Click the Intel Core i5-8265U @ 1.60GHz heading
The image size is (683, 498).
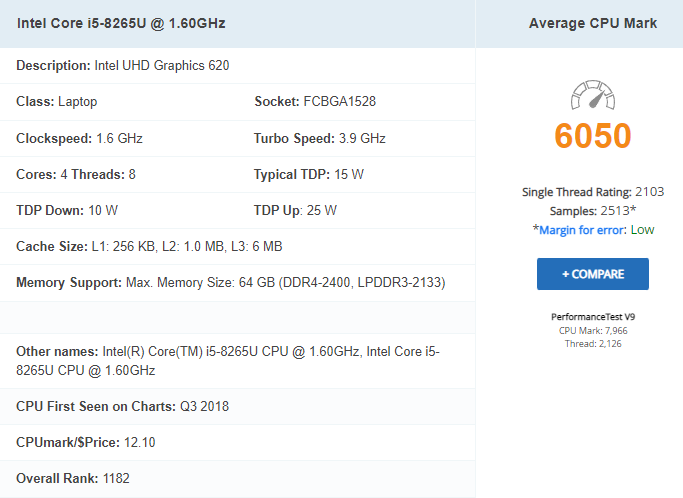121,23
